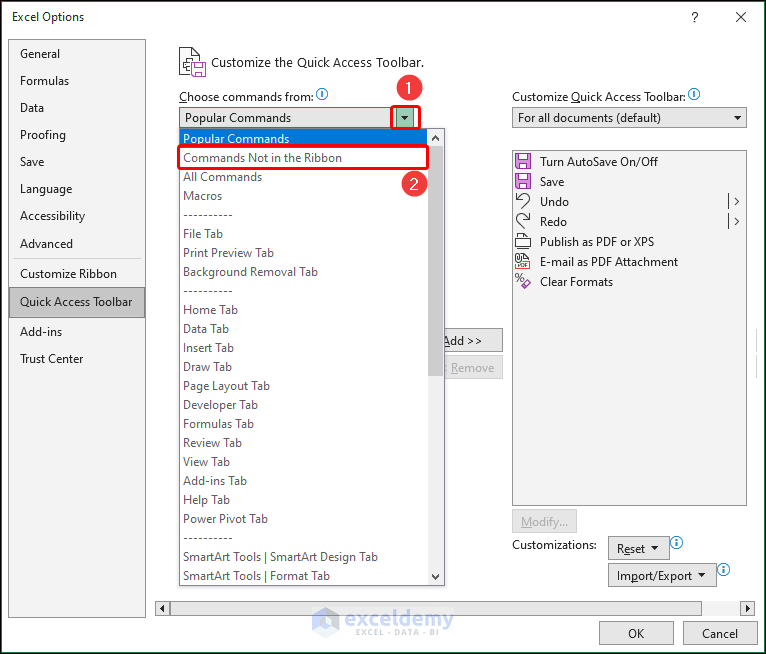Select the Undo command icon
Screen dimensions: 766x654
pyautogui.click(x=523, y=201)
